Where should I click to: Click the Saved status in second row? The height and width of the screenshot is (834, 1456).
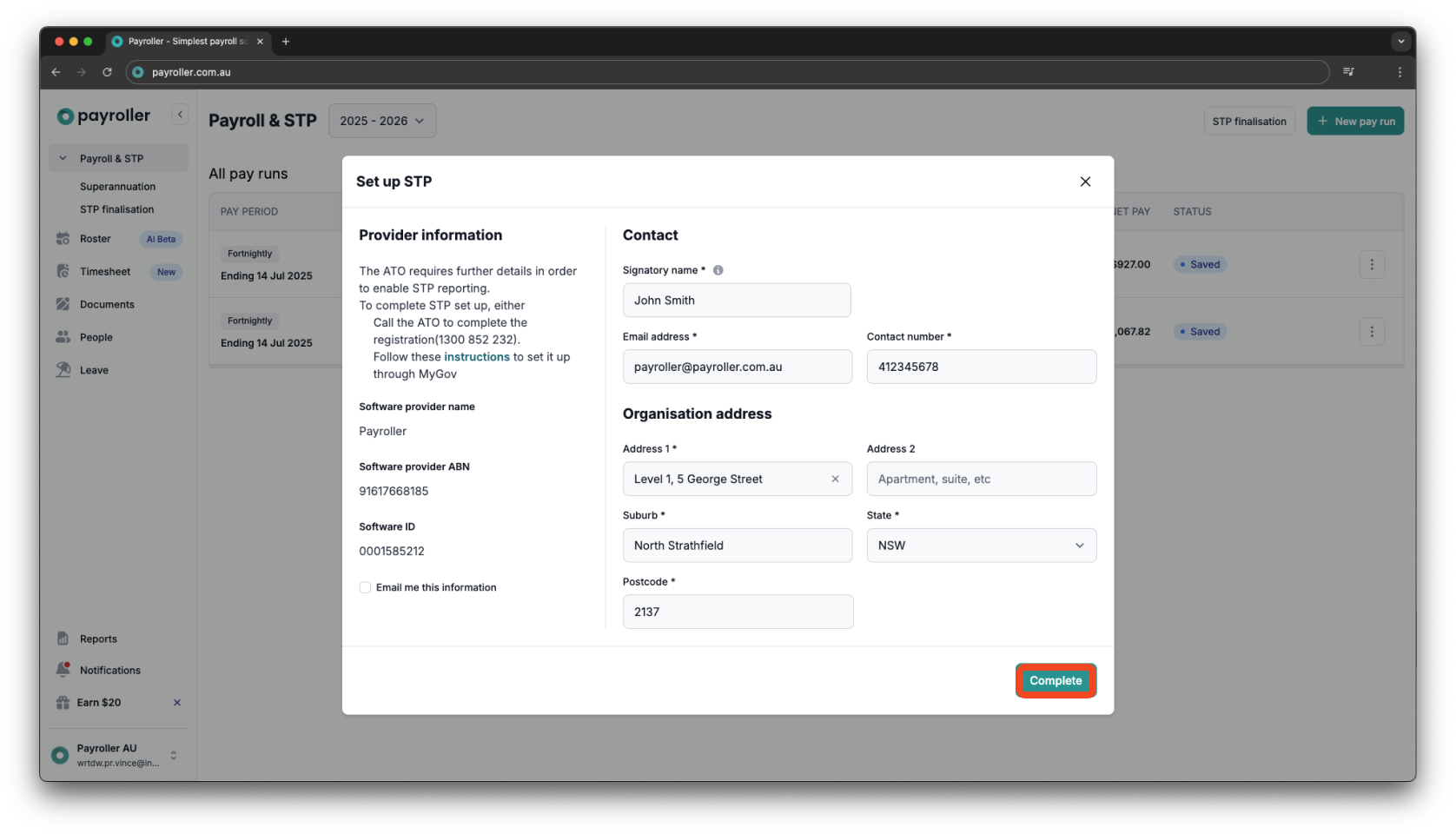click(1200, 332)
